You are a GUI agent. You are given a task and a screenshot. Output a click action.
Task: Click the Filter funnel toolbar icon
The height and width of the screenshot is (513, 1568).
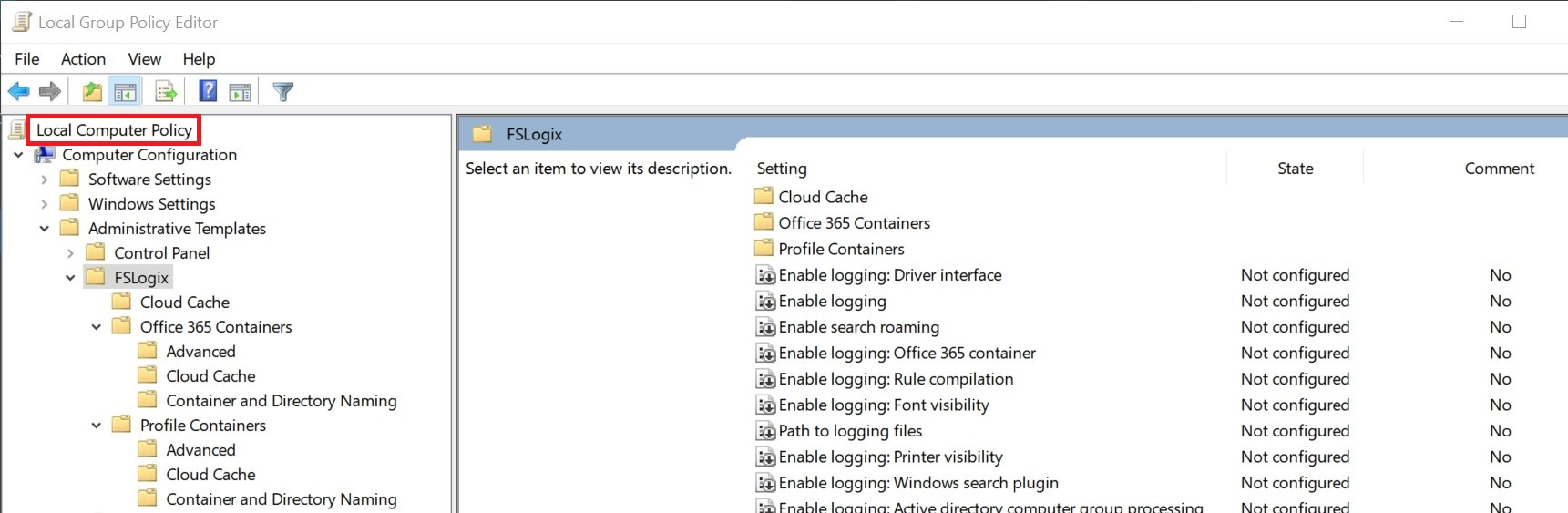click(283, 91)
